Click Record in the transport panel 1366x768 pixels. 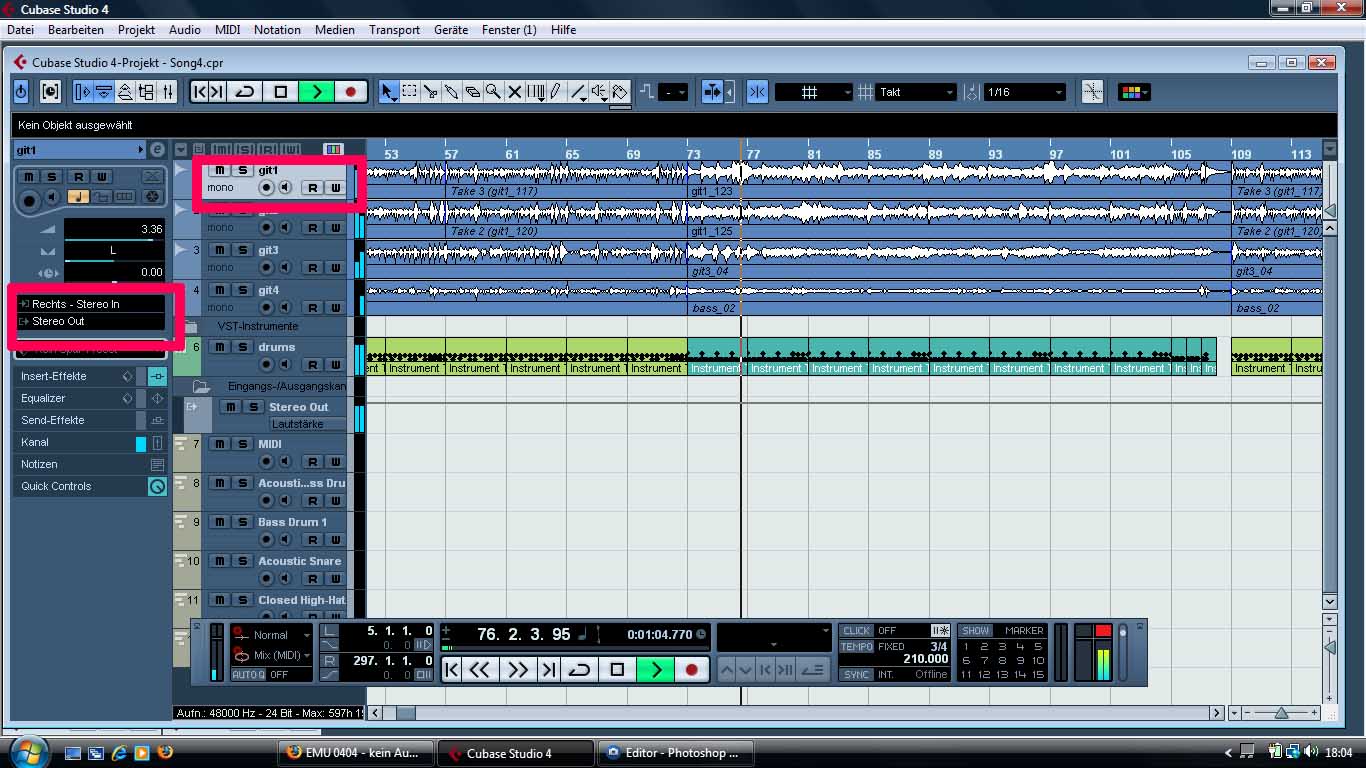pos(691,670)
